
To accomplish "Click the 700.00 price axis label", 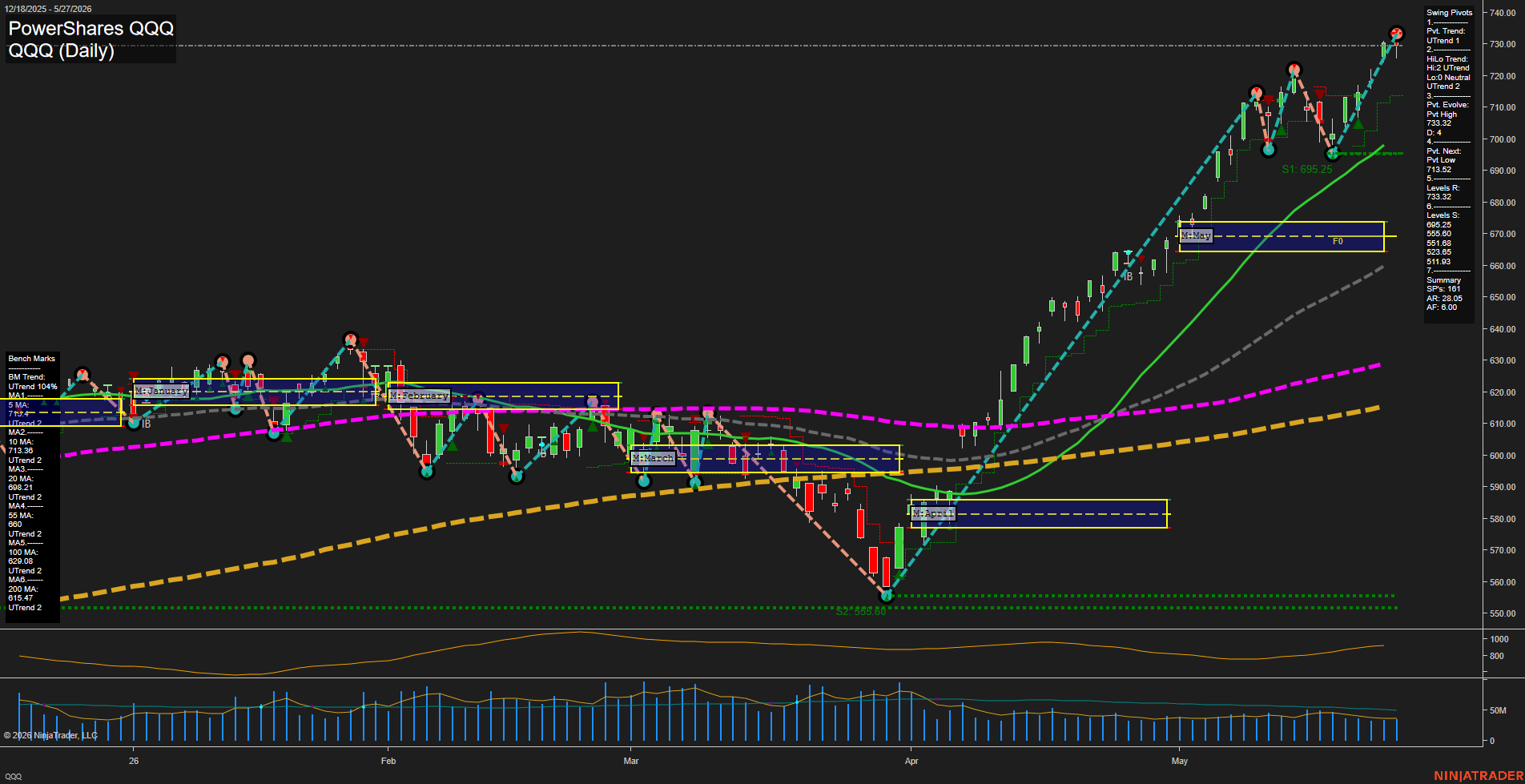I will click(x=1502, y=139).
